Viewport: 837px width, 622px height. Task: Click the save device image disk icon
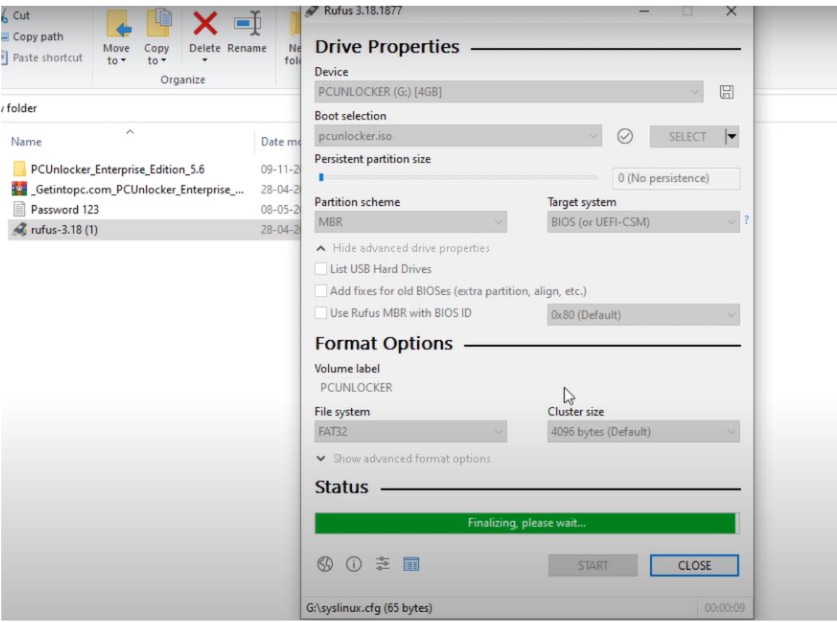click(727, 92)
